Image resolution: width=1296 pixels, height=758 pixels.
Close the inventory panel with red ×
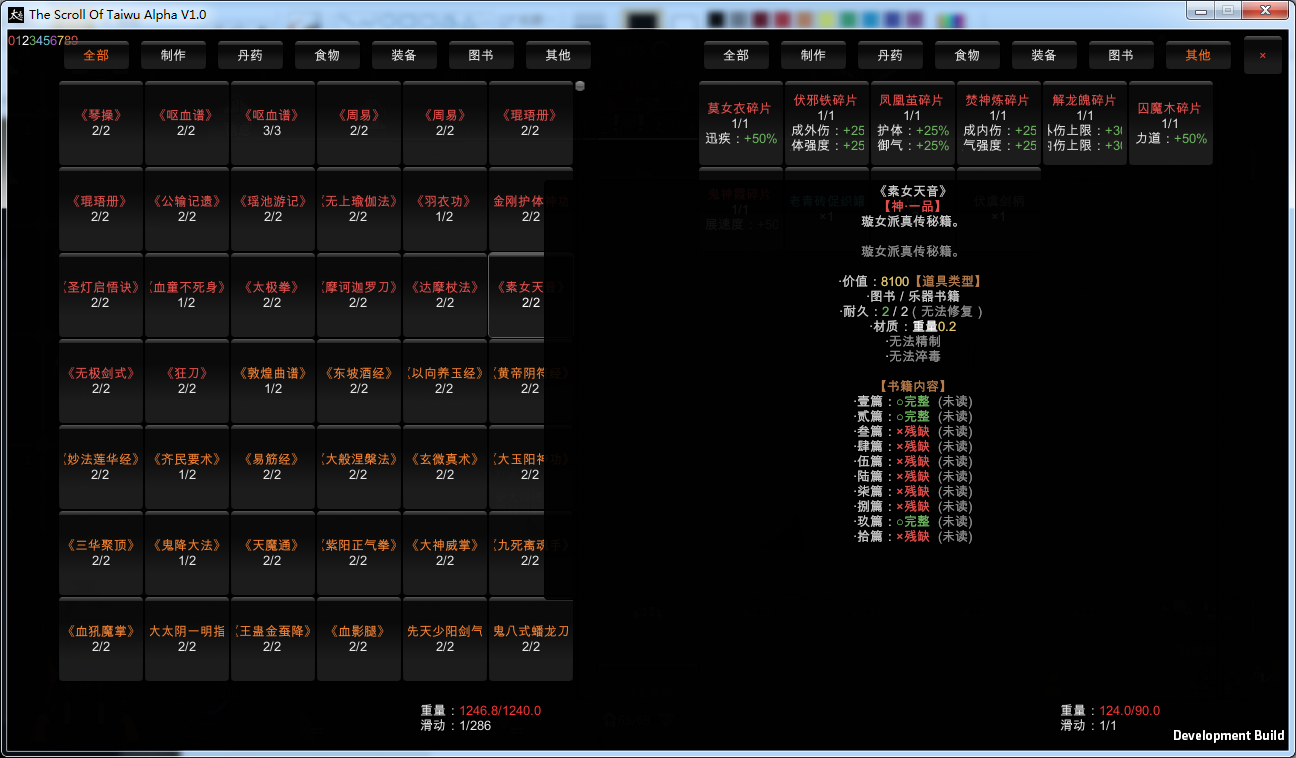[x=1262, y=55]
